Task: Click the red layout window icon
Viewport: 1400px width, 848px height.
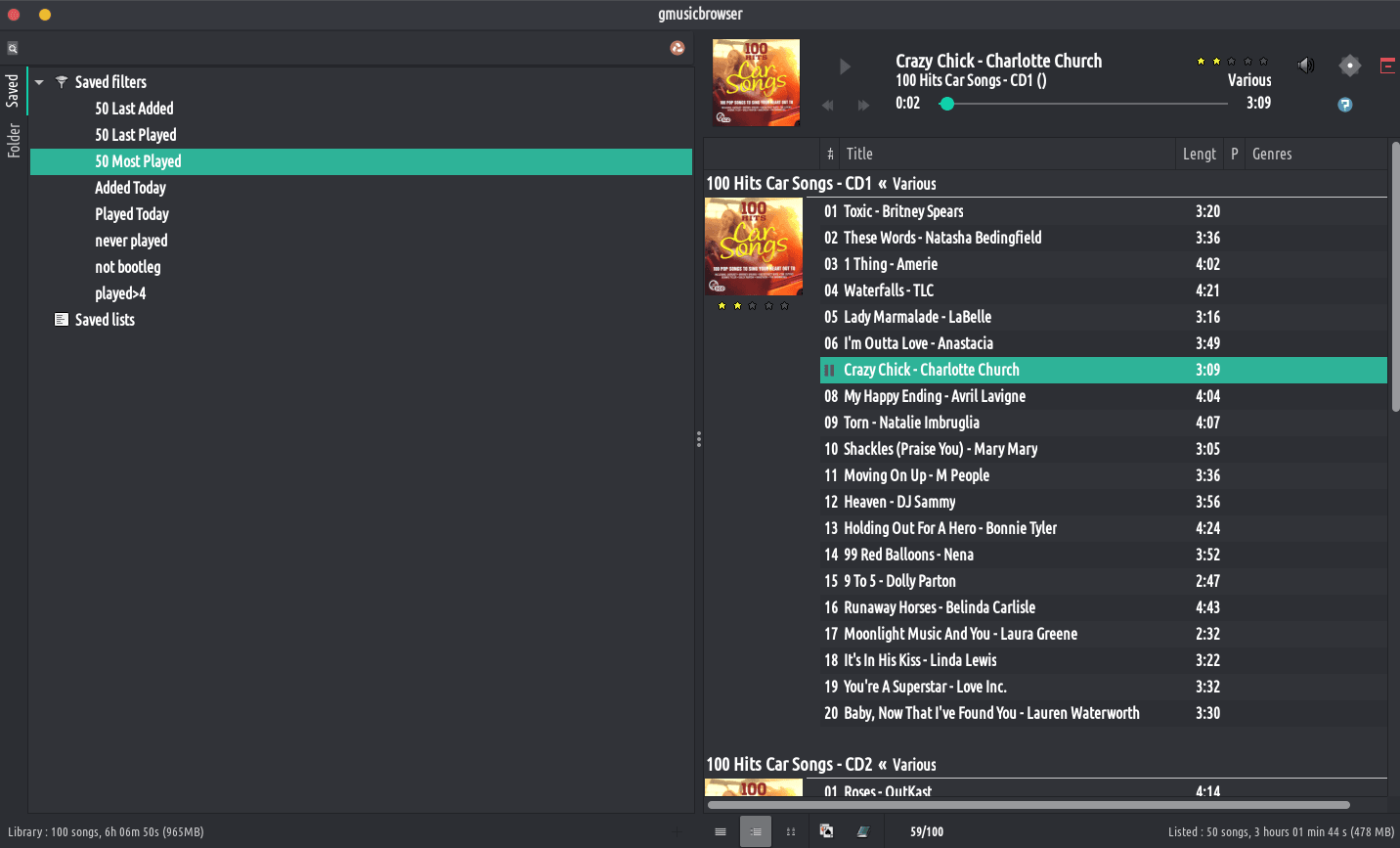Action: 1387,66
